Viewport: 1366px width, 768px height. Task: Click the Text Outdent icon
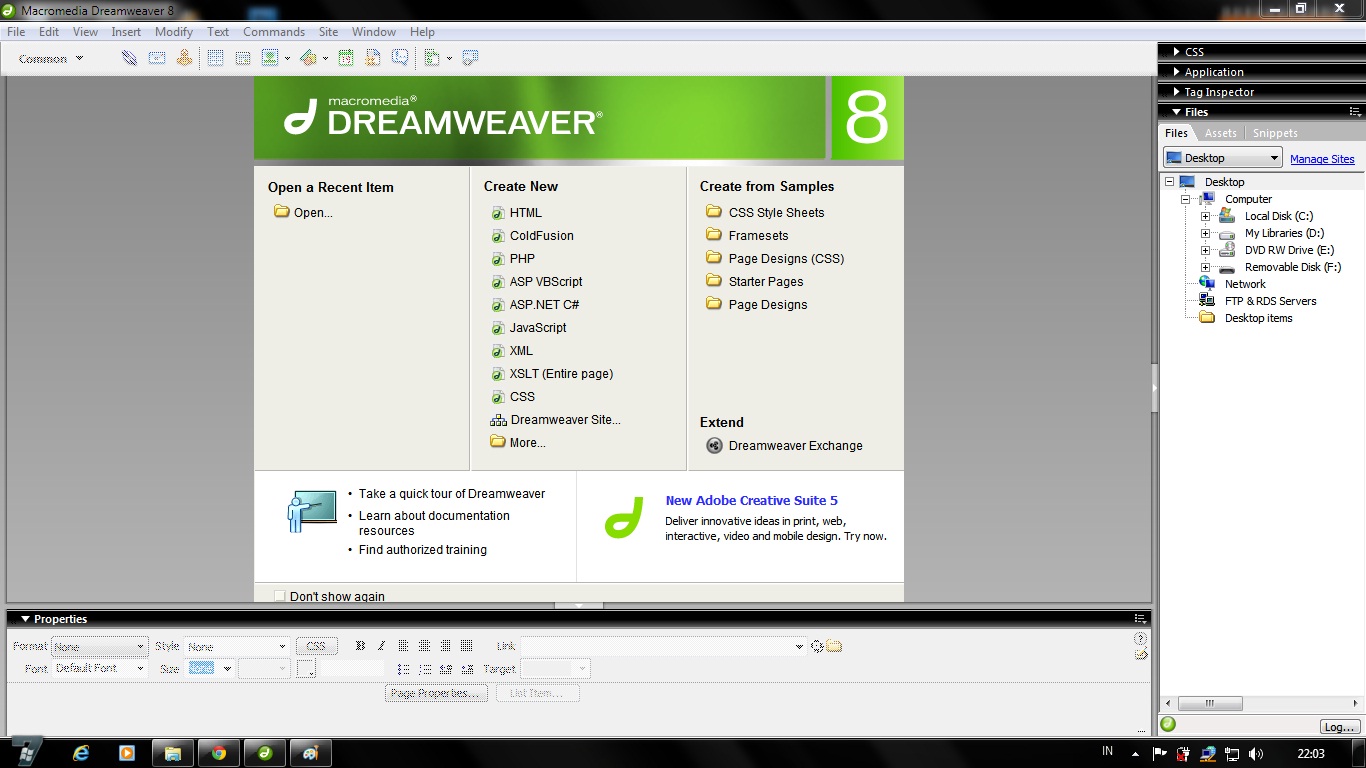(x=446, y=669)
